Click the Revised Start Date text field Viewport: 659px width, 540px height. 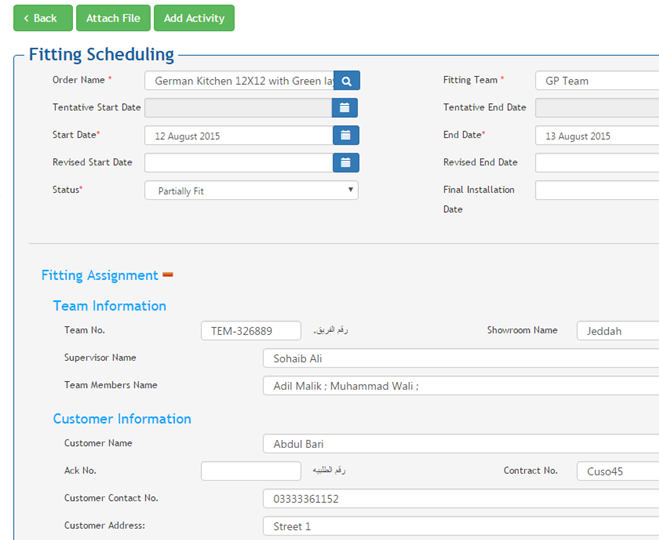(x=238, y=162)
